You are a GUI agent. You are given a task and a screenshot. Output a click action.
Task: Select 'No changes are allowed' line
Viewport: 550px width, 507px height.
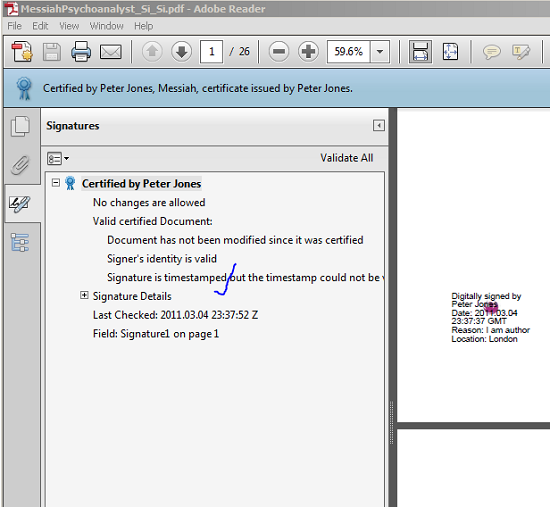pos(149,202)
